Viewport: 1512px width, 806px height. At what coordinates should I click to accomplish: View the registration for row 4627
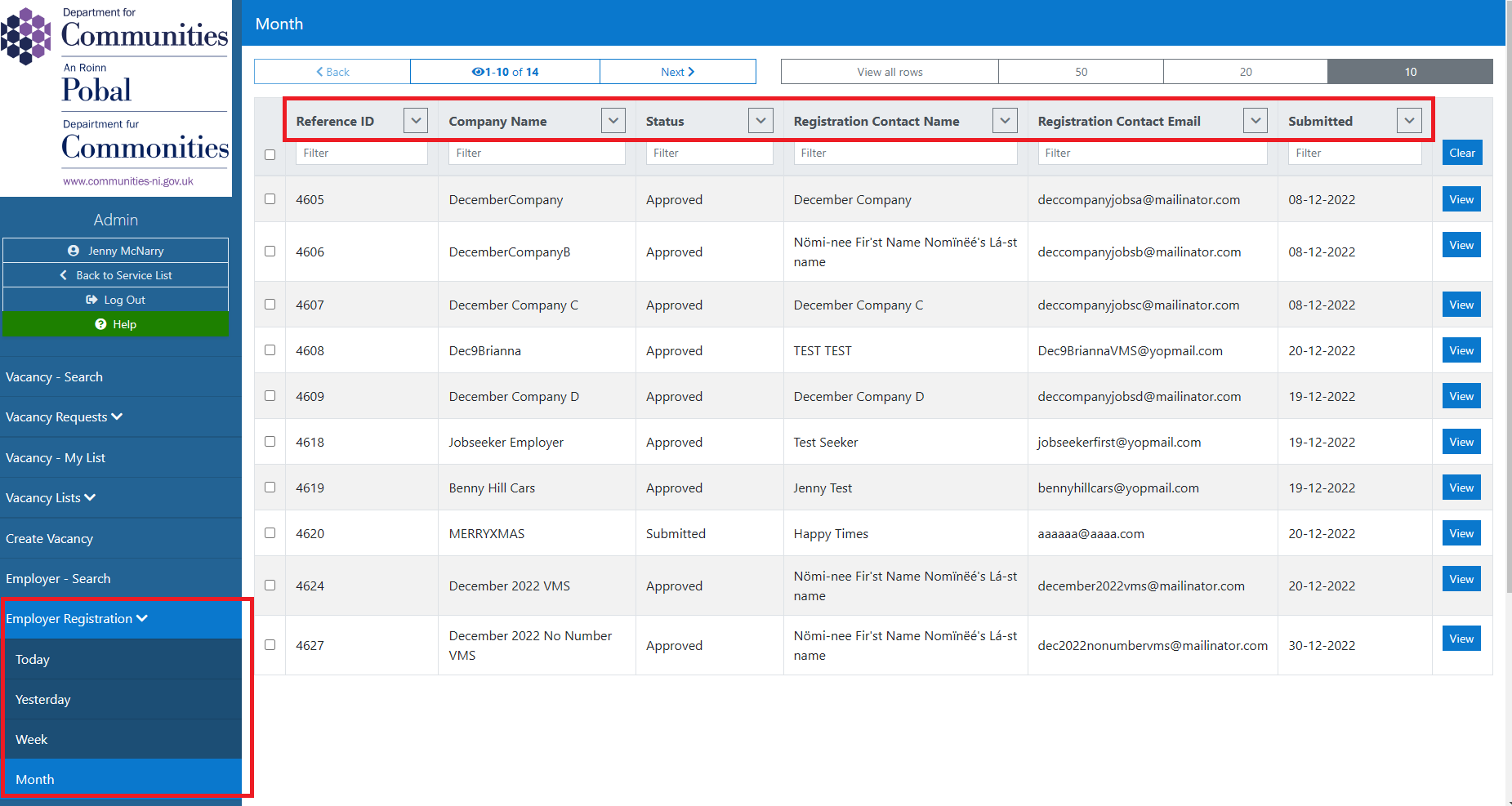[x=1461, y=639]
